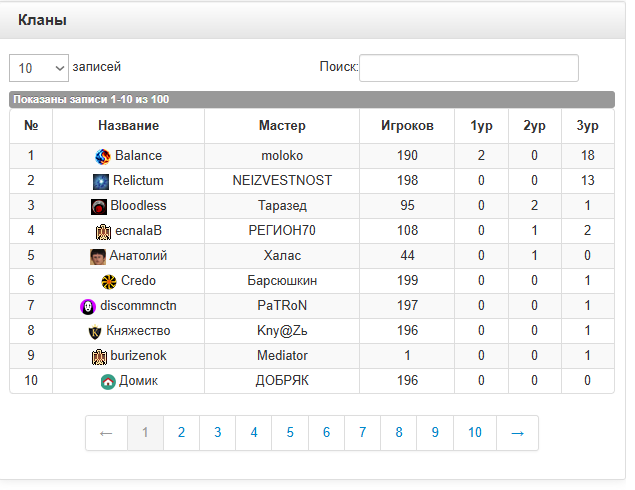Click the Relictum clan emblem icon
The height and width of the screenshot is (490, 635).
(101, 181)
